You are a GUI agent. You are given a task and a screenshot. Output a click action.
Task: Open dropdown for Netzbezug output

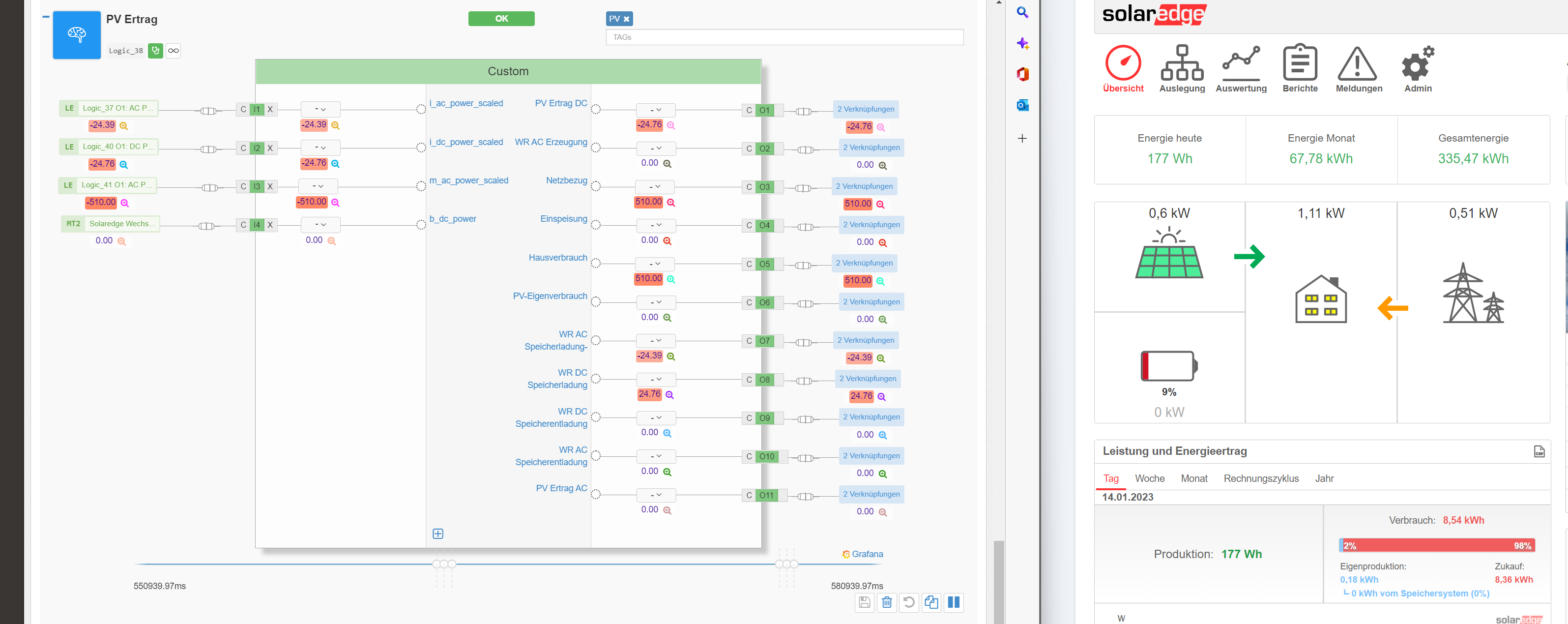pos(654,186)
